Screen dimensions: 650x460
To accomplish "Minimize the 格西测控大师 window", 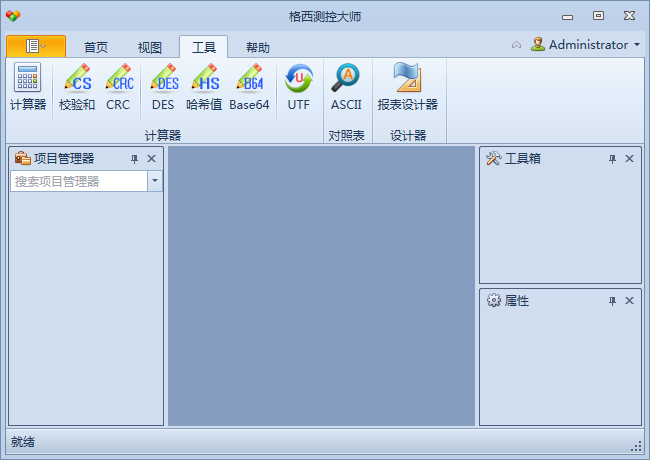I will 568,16.
